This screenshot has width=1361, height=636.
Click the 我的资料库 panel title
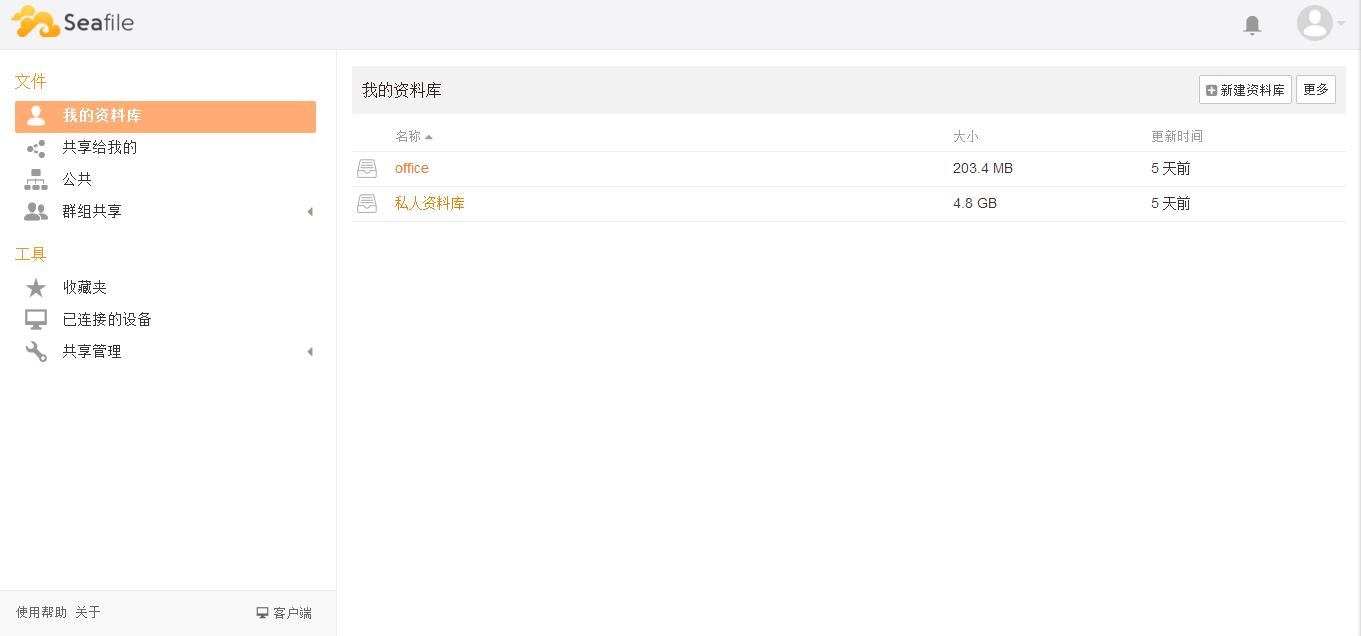[402, 90]
